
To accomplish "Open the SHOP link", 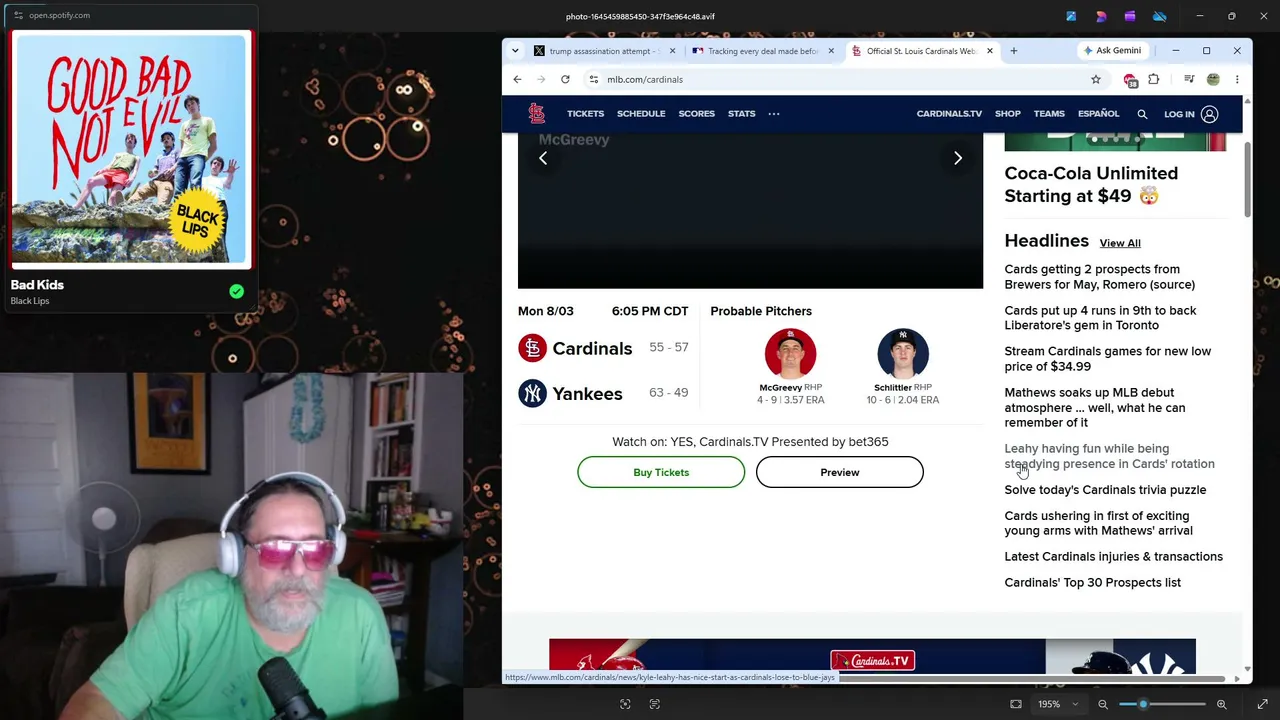I will pos(1007,114).
